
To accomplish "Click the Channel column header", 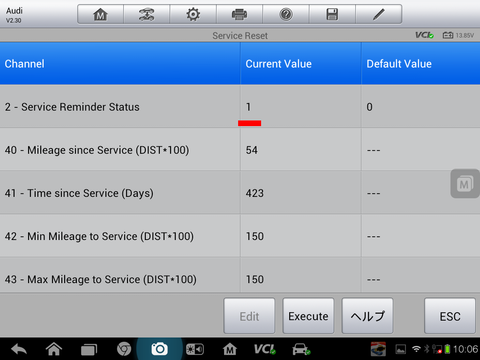I will coord(120,63).
